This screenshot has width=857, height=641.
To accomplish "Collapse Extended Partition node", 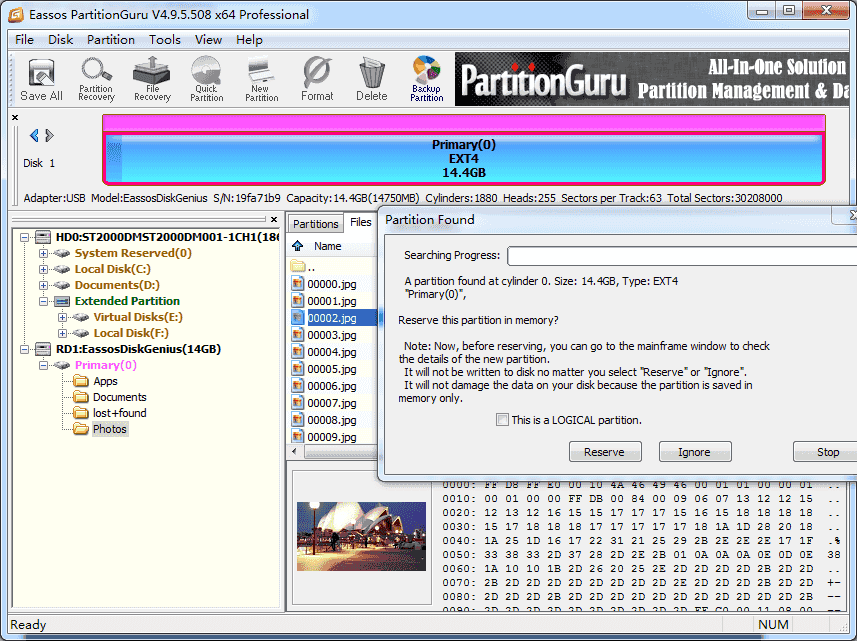I will click(43, 301).
